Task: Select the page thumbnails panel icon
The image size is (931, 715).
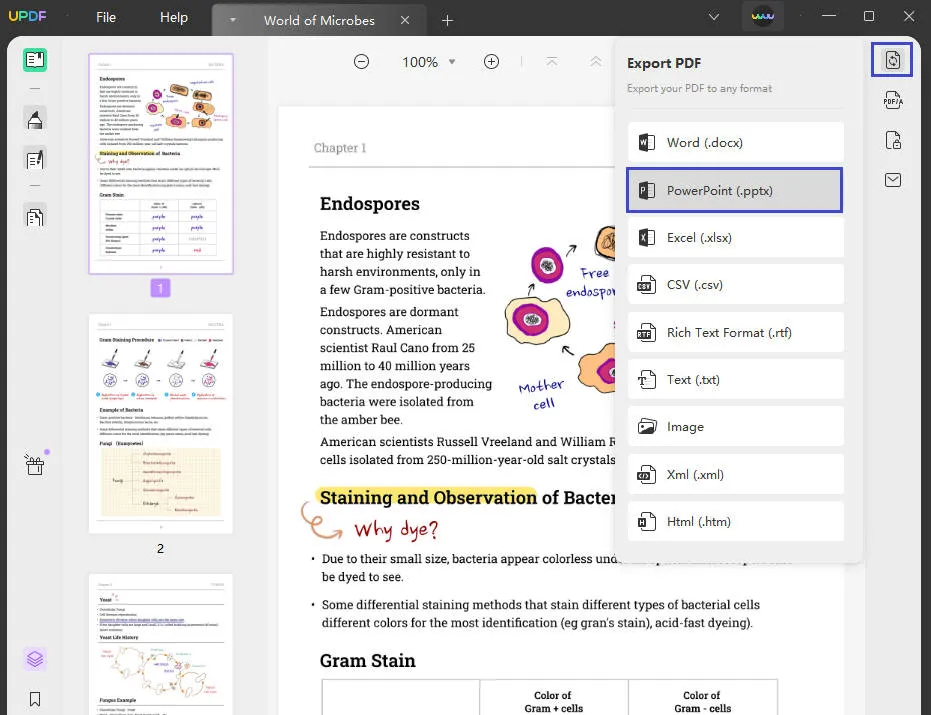Action: coord(33,61)
